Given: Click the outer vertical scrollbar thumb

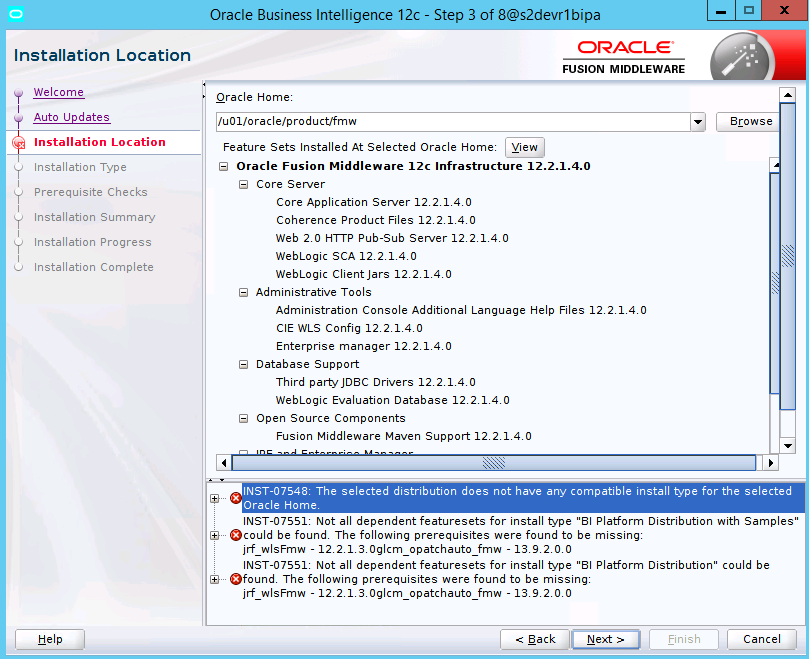Looking at the screenshot, I should tap(788, 256).
